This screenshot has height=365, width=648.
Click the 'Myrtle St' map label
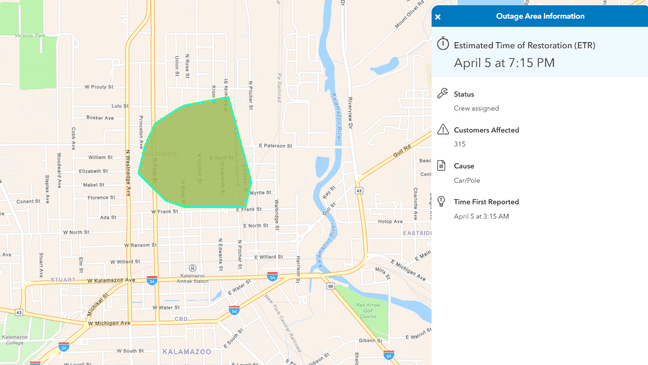[261, 193]
